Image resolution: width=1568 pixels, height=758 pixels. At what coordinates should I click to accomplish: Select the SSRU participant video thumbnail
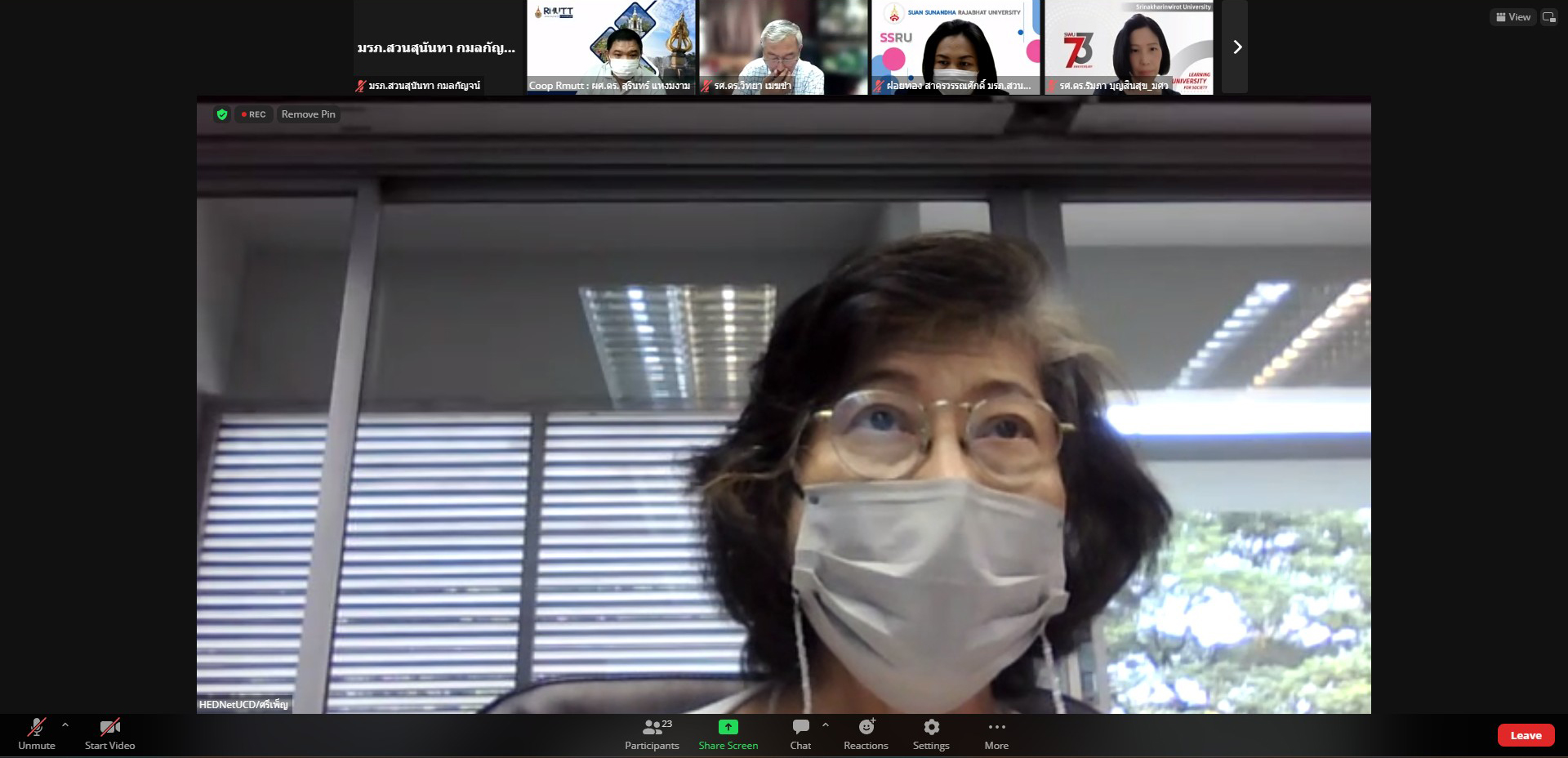955,47
